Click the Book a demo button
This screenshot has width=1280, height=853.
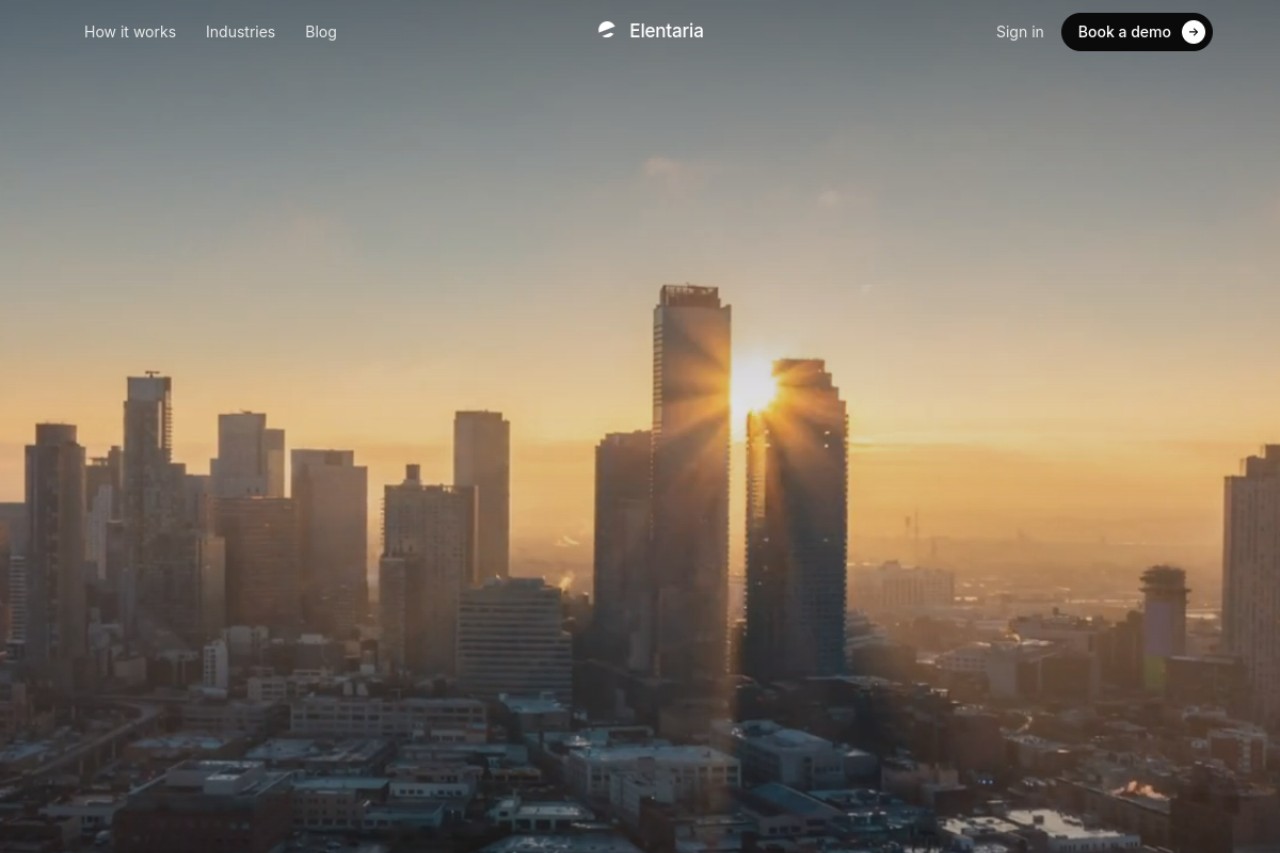point(1137,32)
